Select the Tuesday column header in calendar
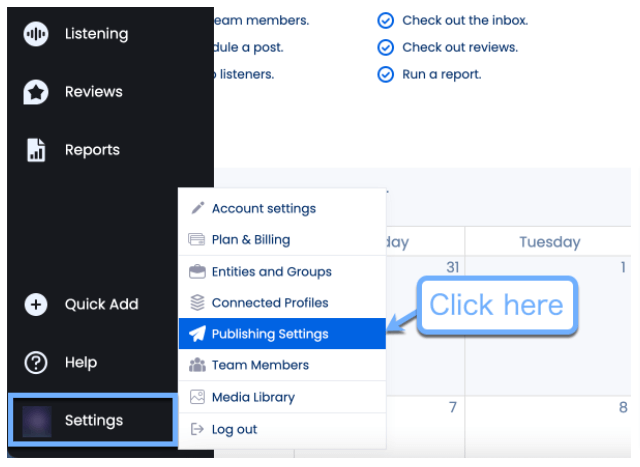 pyautogui.click(x=549, y=242)
